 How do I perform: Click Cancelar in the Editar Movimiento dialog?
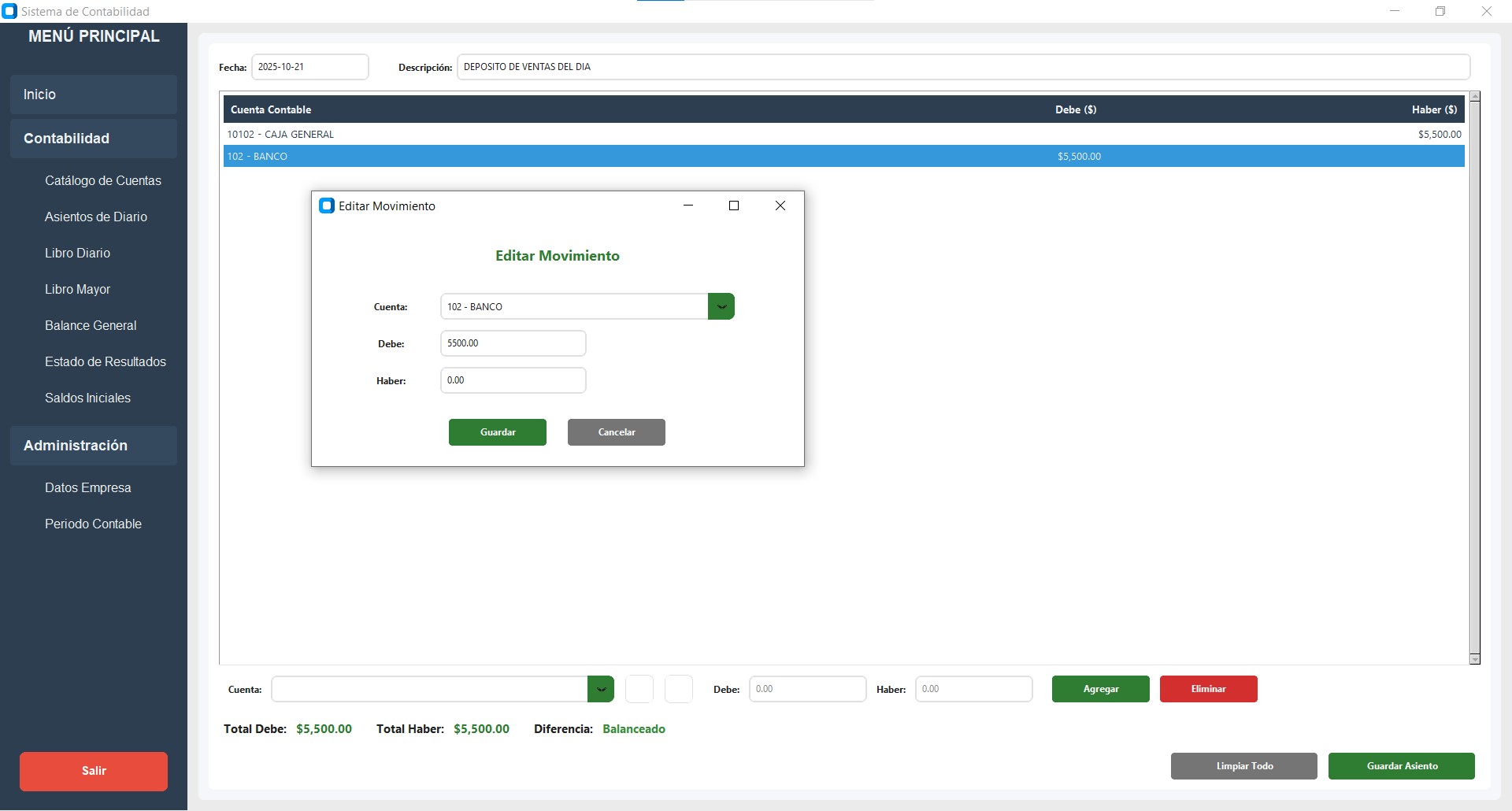616,432
